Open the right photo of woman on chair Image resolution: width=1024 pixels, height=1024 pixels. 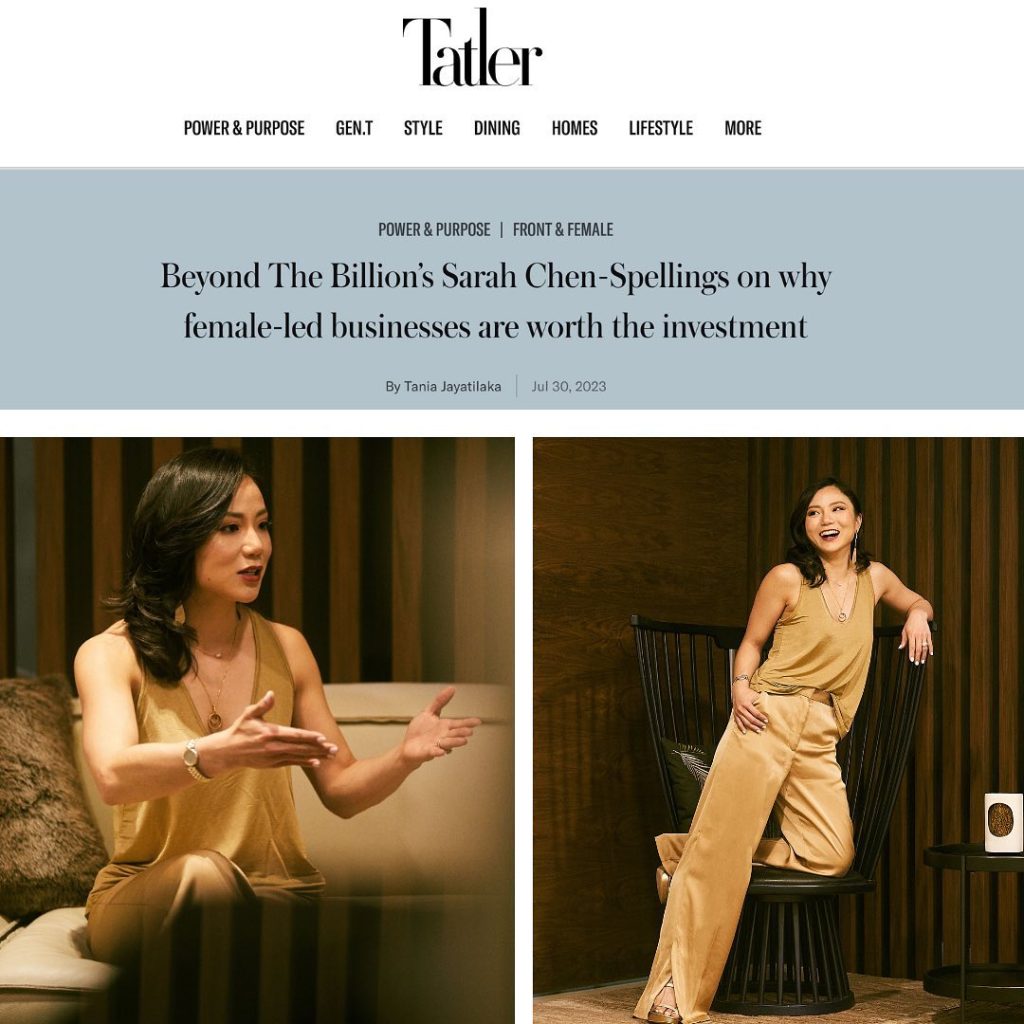point(778,730)
